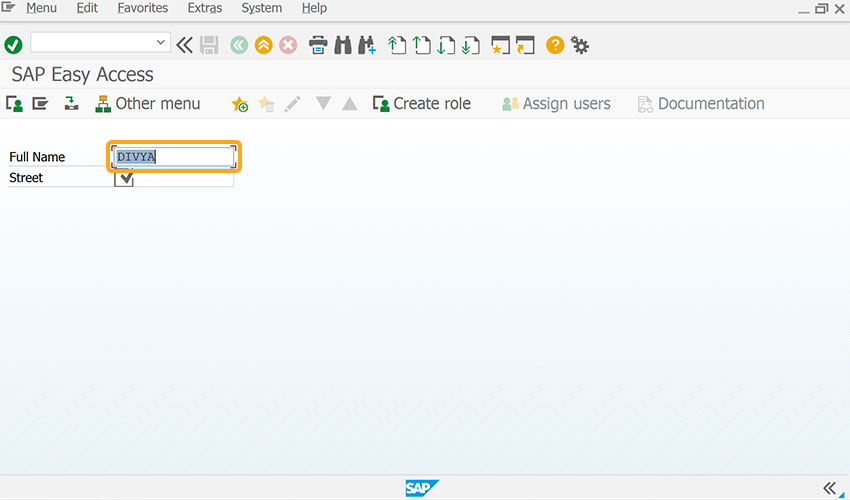Screen dimensions: 850x500
Task: Collapse the command field with double chevron
Action: pyautogui.click(x=184, y=45)
